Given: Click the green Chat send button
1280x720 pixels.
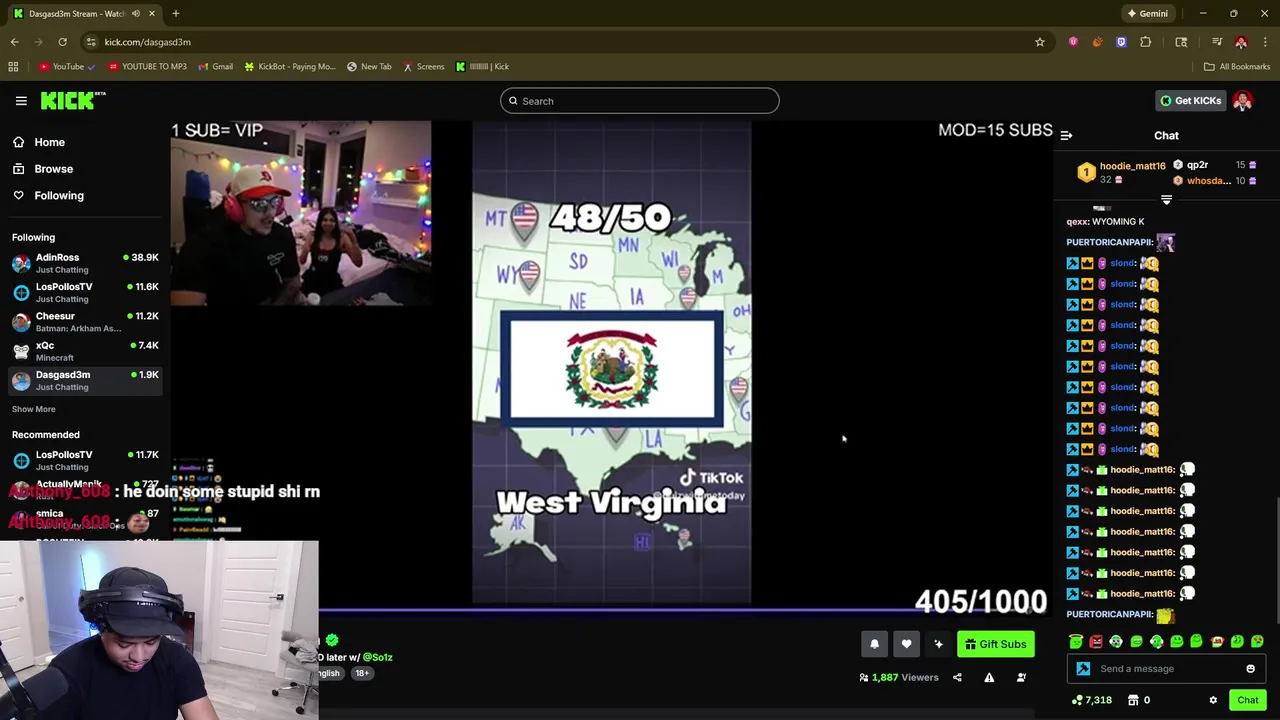Looking at the screenshot, I should pyautogui.click(x=1247, y=700).
